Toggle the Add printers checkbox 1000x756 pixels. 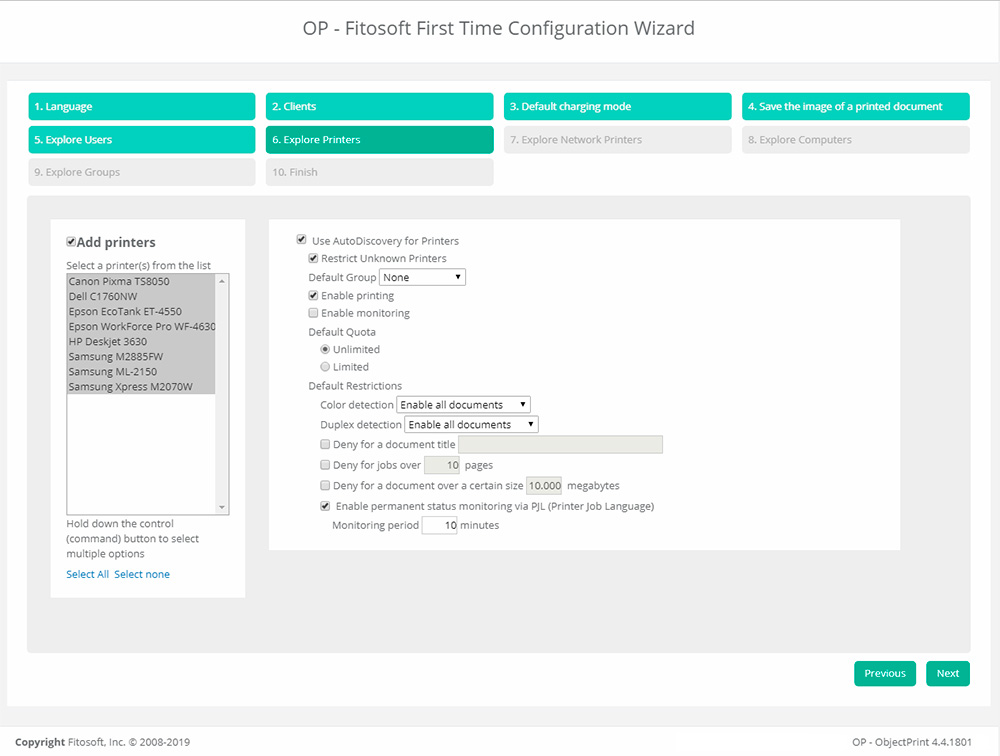(72, 242)
